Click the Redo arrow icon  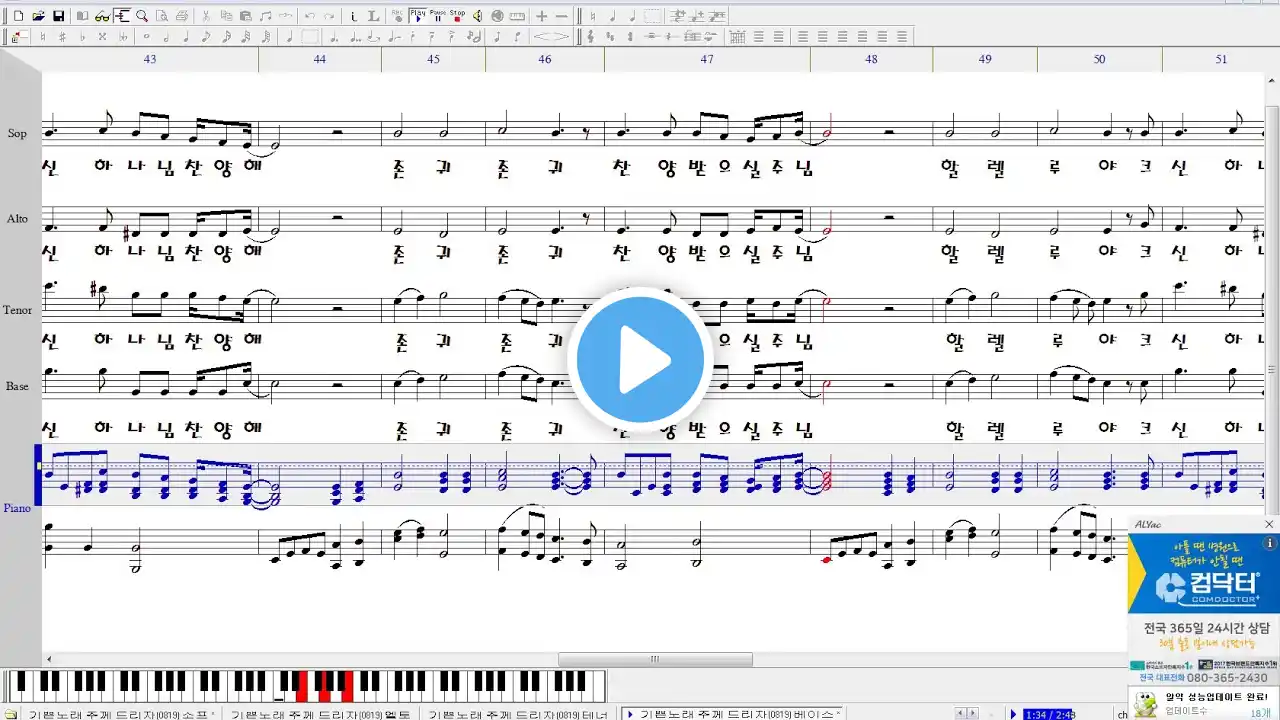click(x=329, y=16)
